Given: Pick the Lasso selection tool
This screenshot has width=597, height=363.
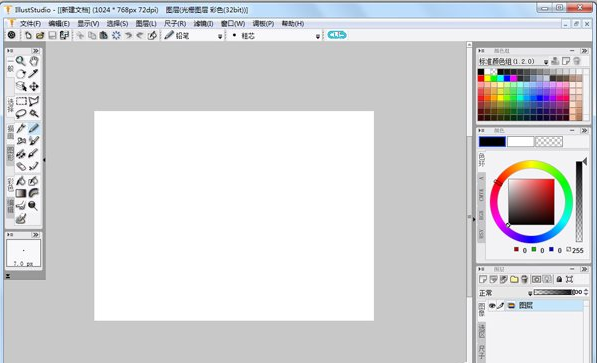Looking at the screenshot, I should tap(21, 114).
